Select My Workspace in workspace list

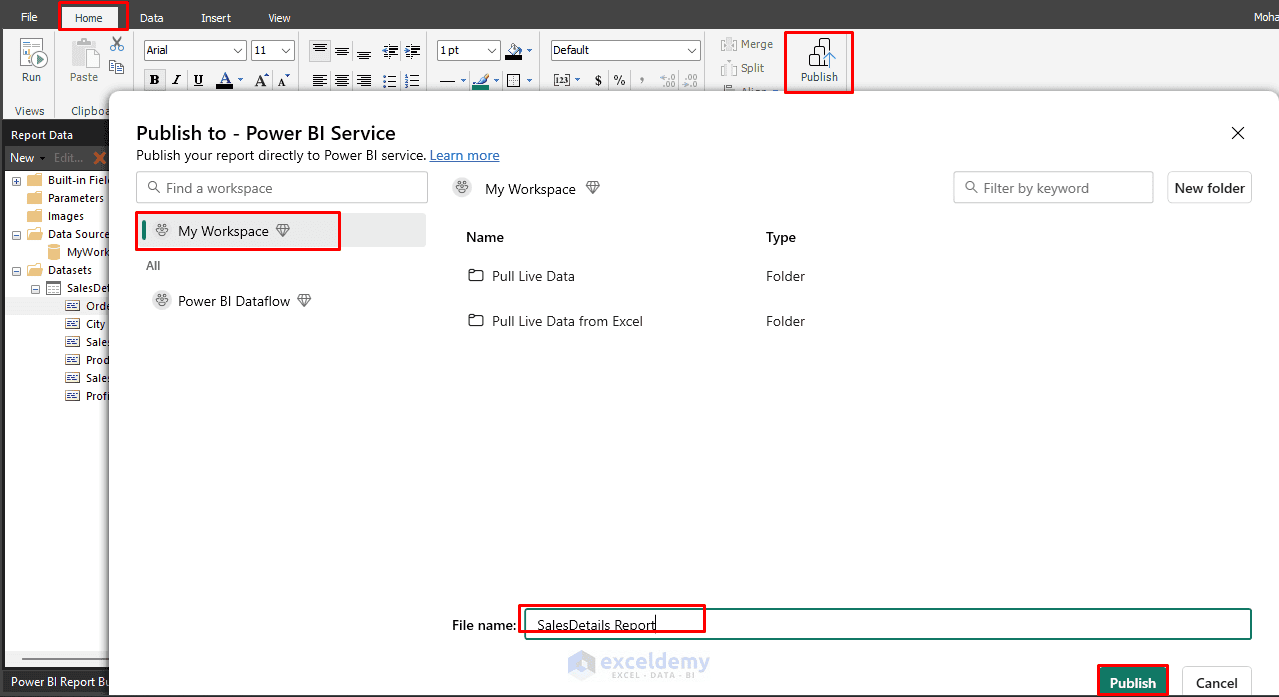281,231
